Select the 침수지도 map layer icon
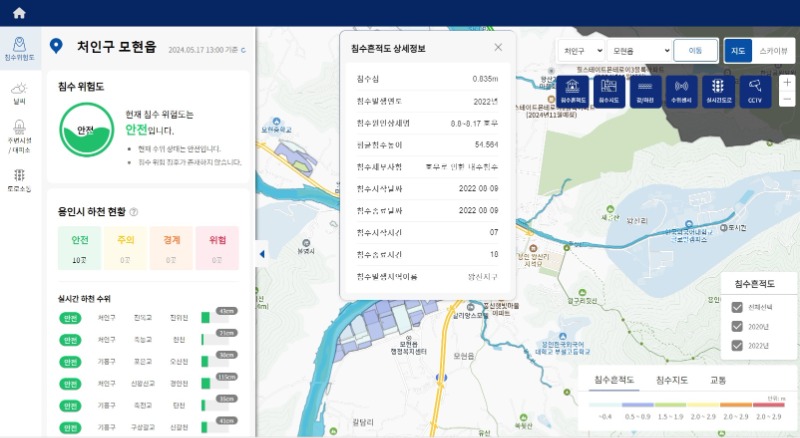This screenshot has width=800, height=438. click(608, 91)
